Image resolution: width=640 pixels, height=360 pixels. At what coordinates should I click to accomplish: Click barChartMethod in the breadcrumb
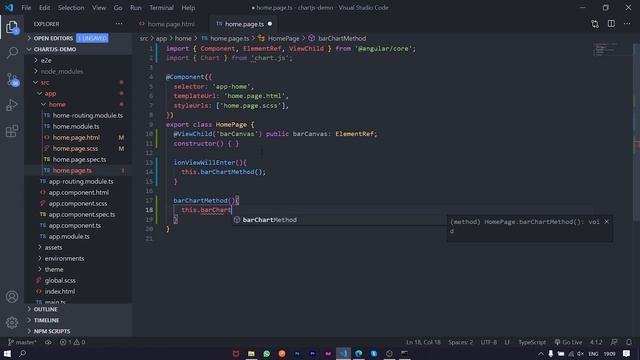(342, 38)
